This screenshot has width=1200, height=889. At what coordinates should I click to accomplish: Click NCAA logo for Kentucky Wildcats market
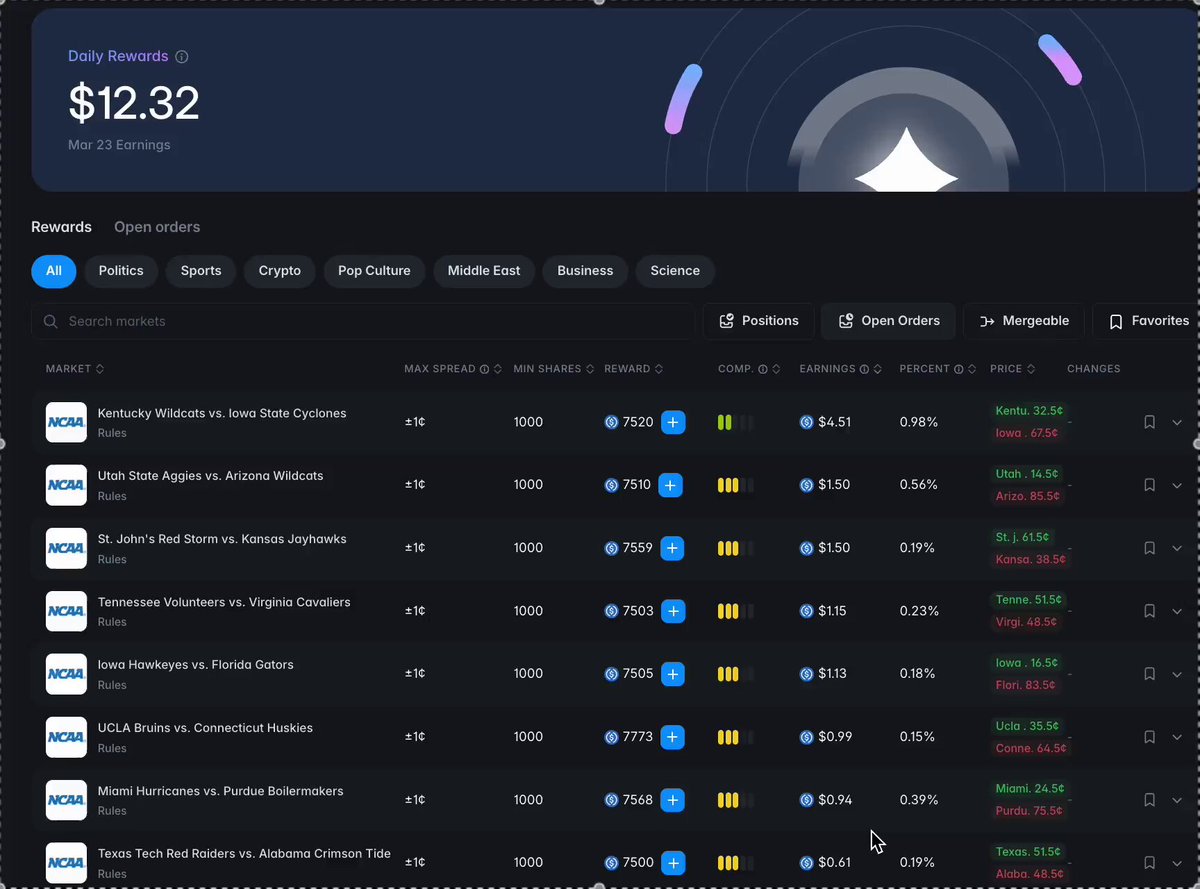66,422
